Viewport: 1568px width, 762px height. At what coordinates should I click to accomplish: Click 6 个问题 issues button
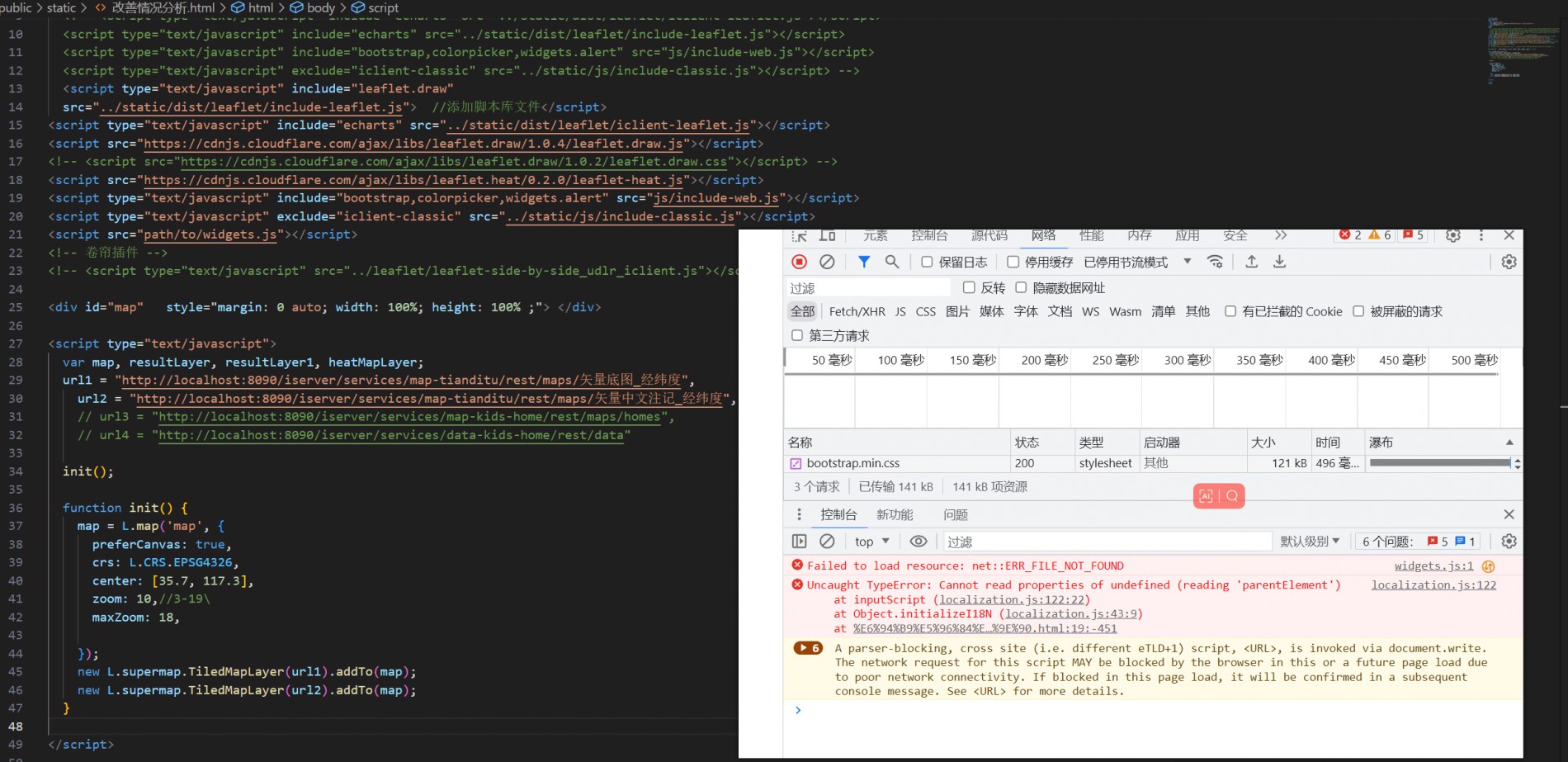1418,542
